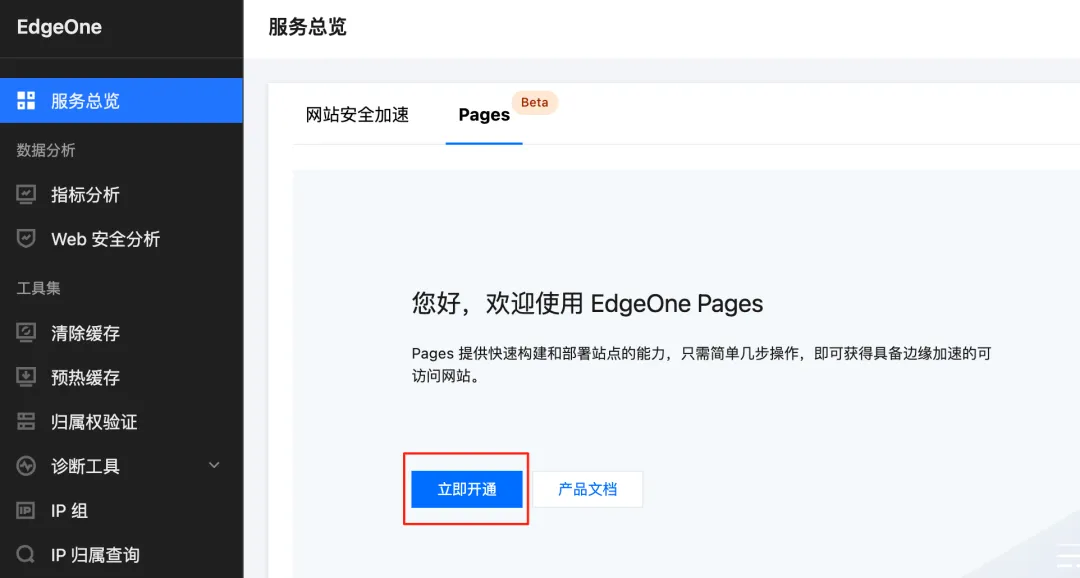The image size is (1080, 578).
Task: Select the Pages tab
Action: (484, 115)
